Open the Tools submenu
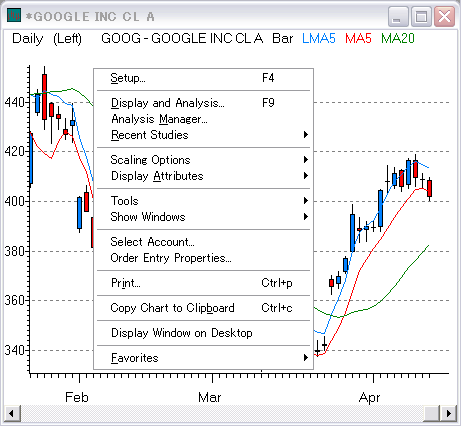461x426 pixels. click(203, 201)
